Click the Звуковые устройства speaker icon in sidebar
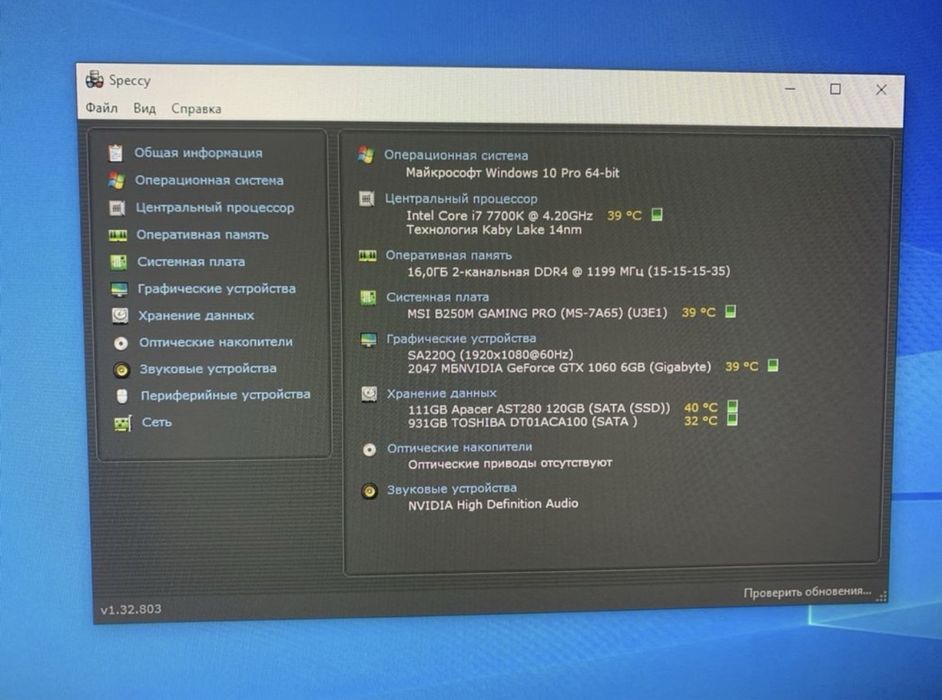Viewport: 942px width, 700px height. click(x=121, y=370)
